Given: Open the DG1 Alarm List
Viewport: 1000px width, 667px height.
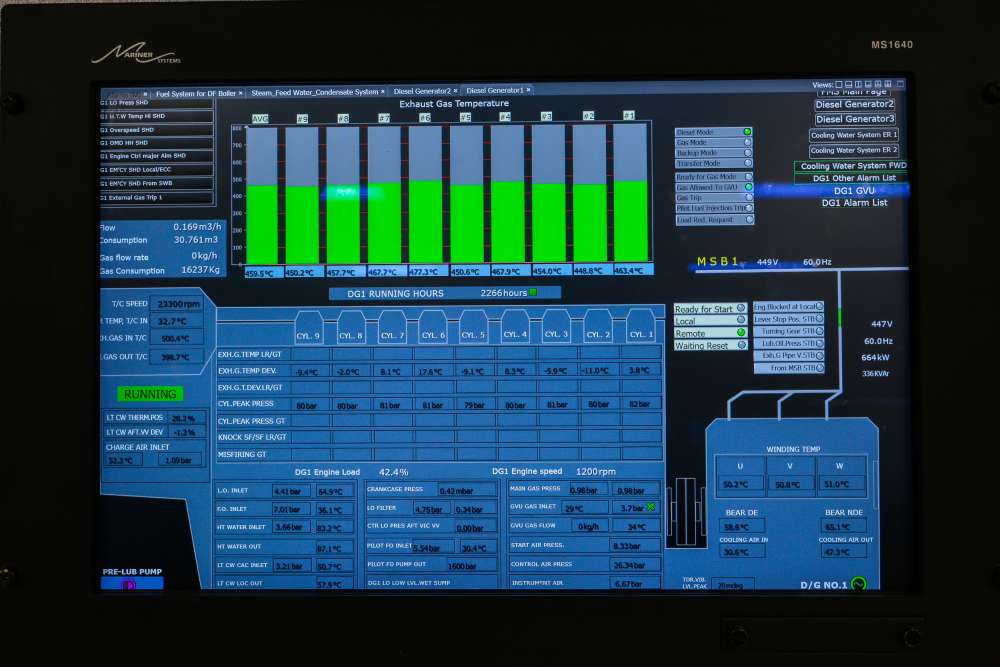Looking at the screenshot, I should [855, 203].
